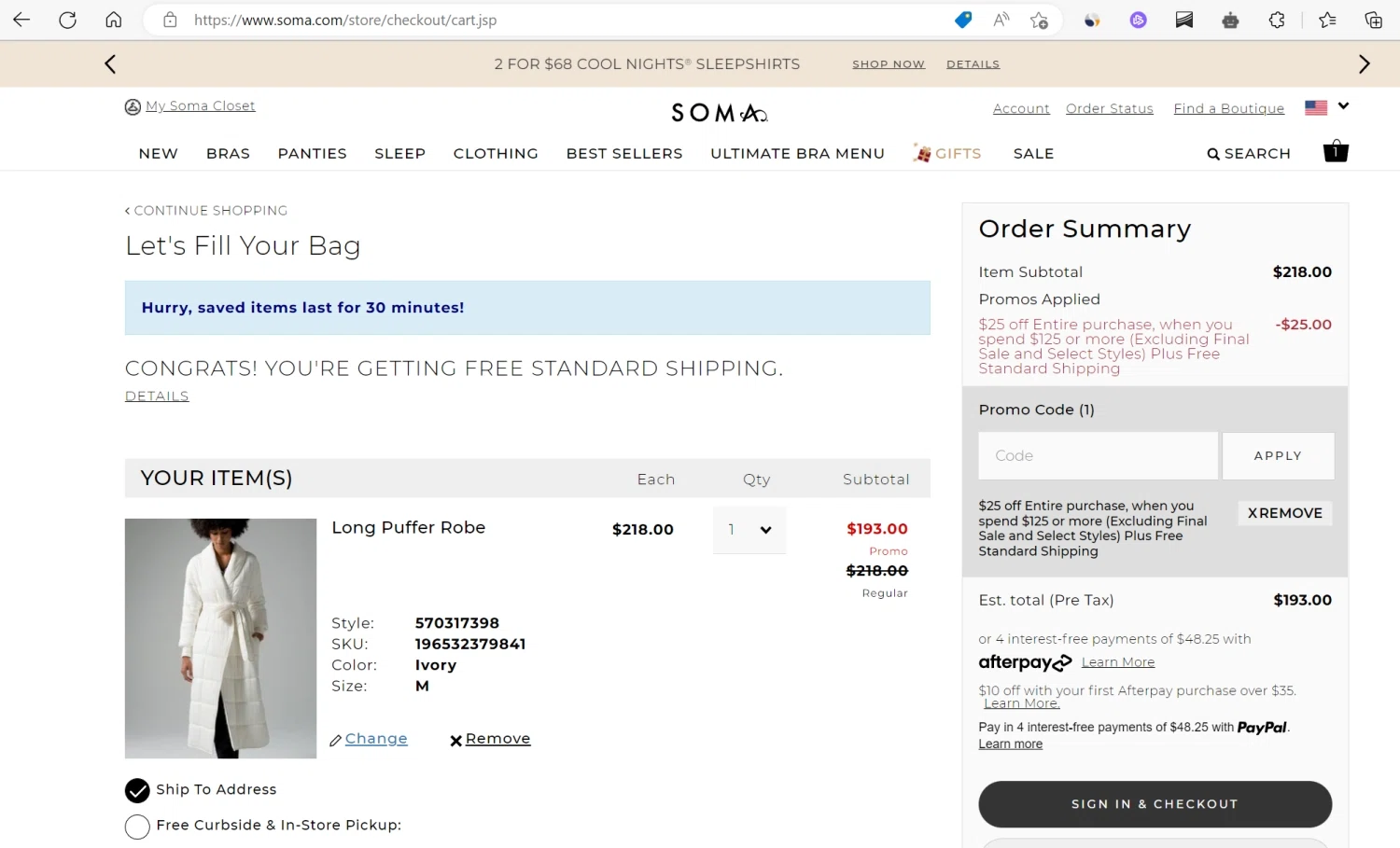Screen dimensions: 1400x848
Task: Open the SLEEP menu
Action: (399, 154)
